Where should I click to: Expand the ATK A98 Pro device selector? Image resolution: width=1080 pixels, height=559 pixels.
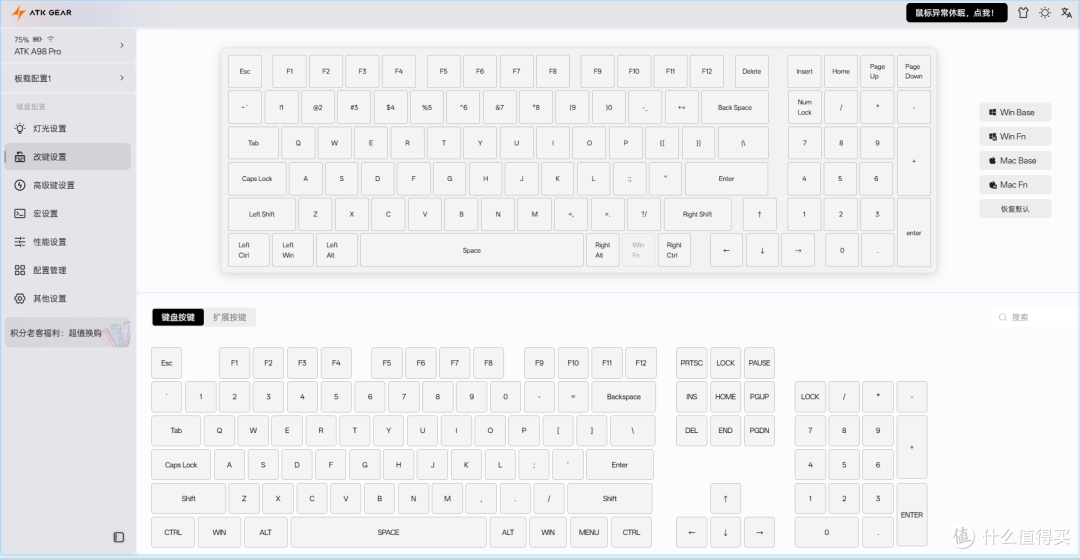coord(67,45)
